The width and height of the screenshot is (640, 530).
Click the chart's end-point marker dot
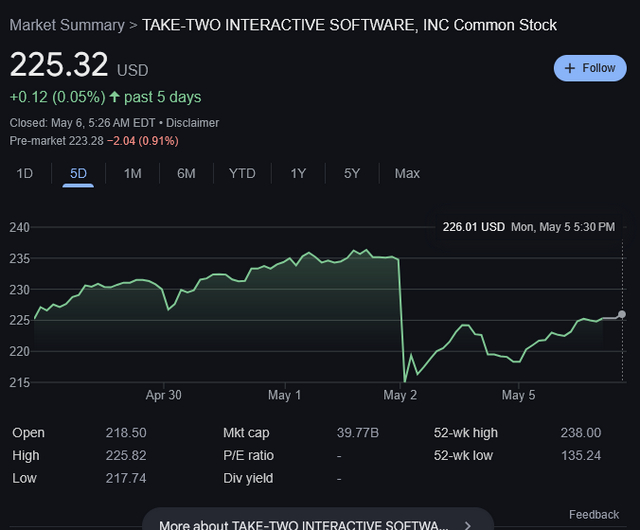622,314
